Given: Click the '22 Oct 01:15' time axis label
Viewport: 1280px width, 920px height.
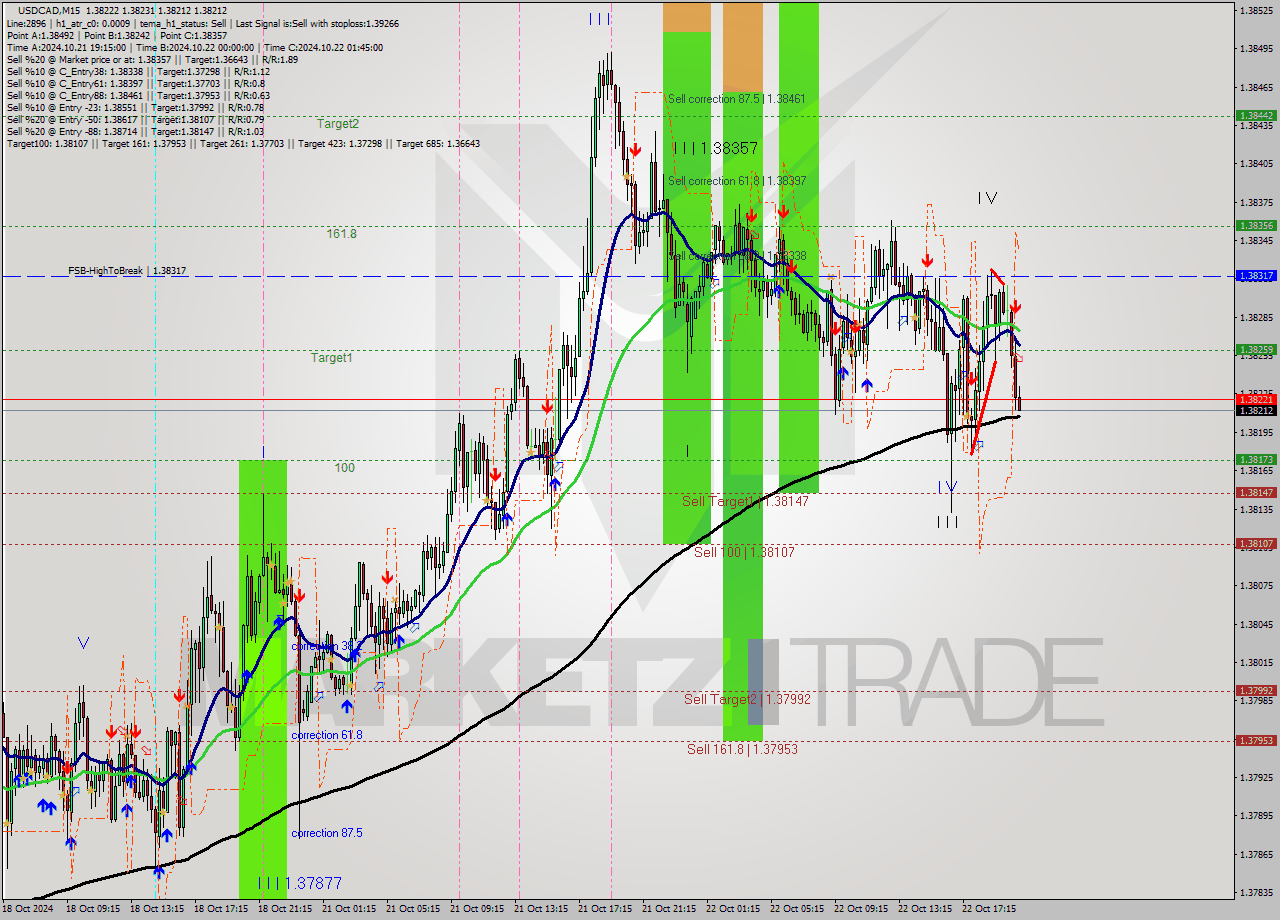Looking at the screenshot, I should pyautogui.click(x=733, y=909).
